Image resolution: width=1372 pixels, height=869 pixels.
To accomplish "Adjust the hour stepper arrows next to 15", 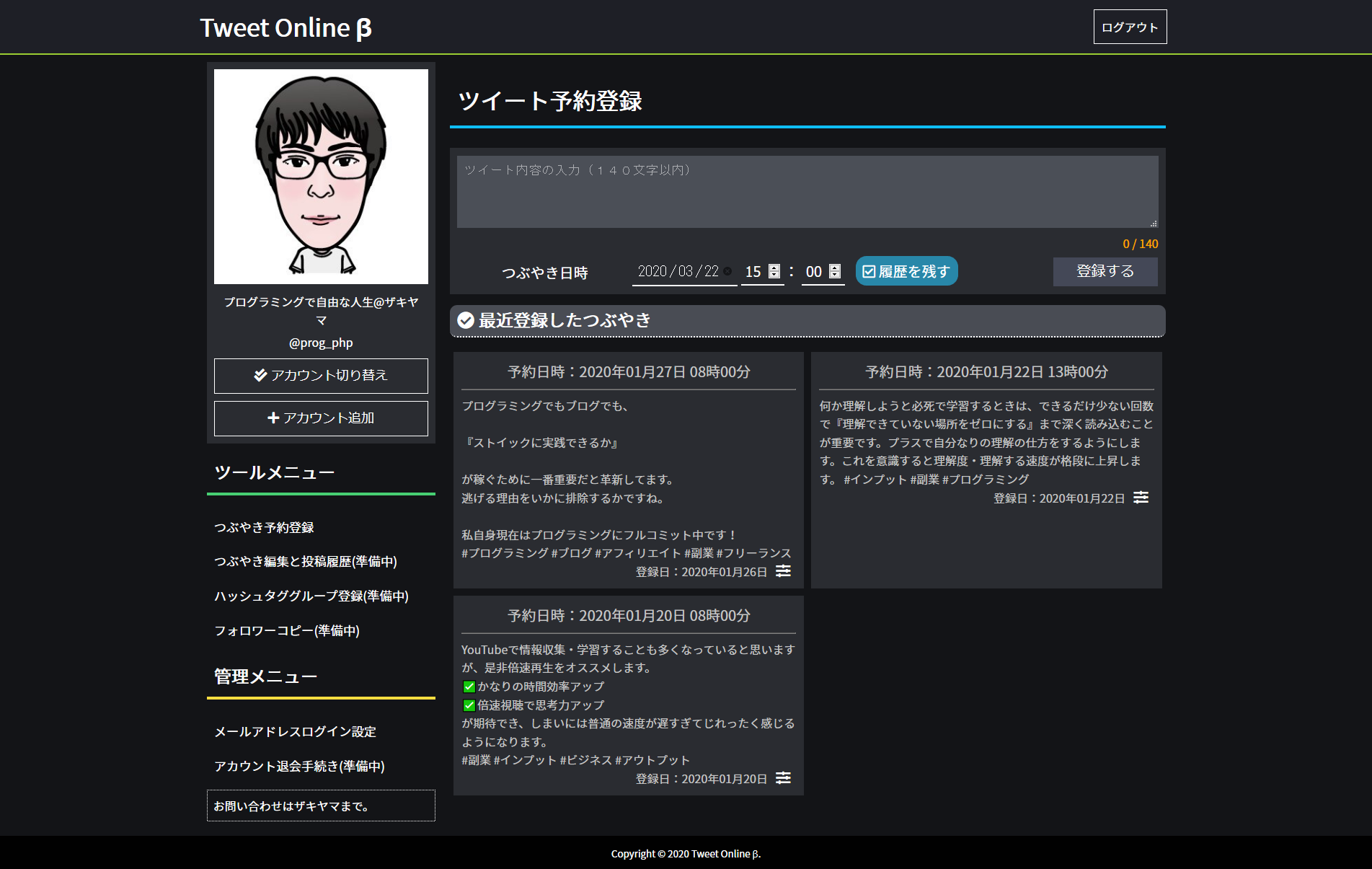I will (x=774, y=271).
